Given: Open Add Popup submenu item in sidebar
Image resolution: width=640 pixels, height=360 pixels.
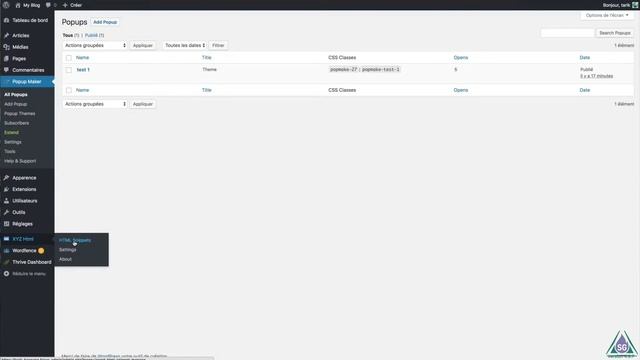Looking at the screenshot, I should 16,104.
